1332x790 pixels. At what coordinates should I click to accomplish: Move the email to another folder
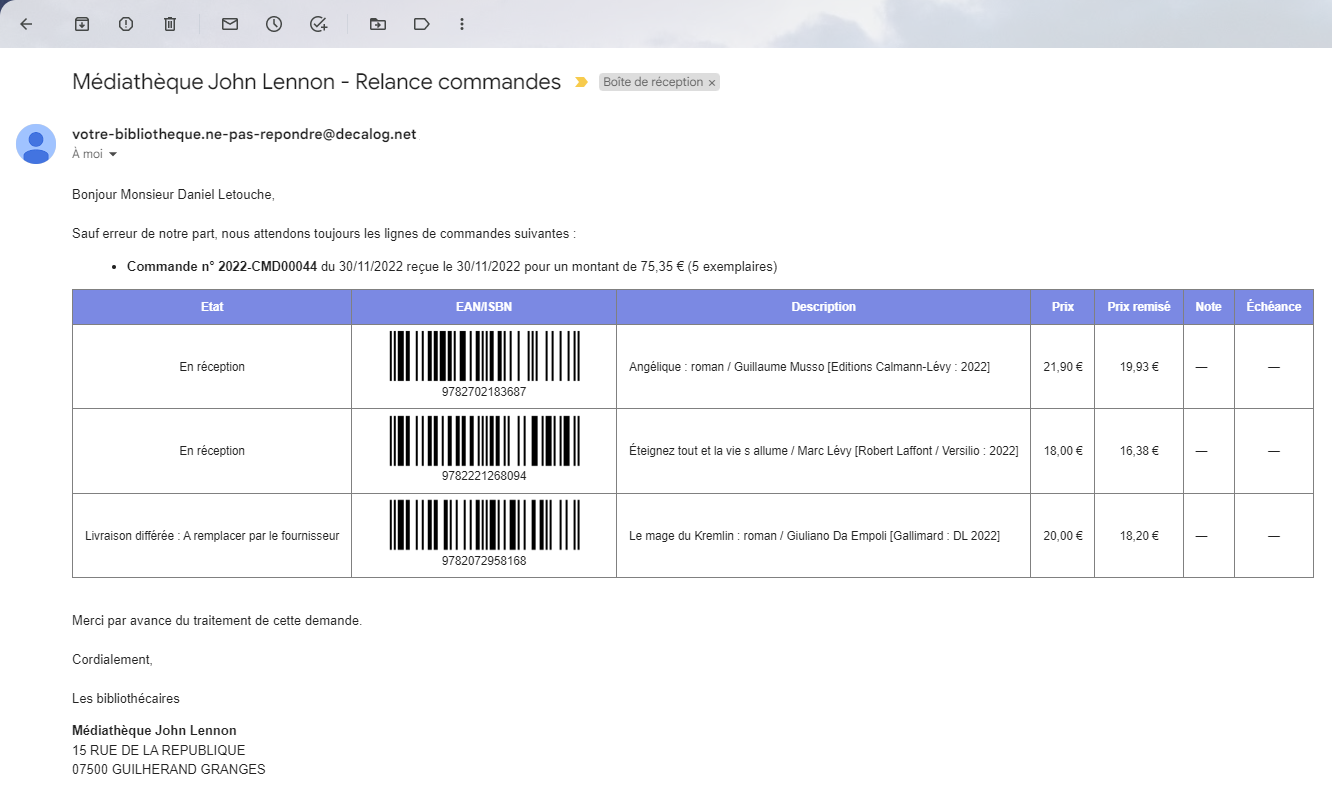tap(377, 24)
